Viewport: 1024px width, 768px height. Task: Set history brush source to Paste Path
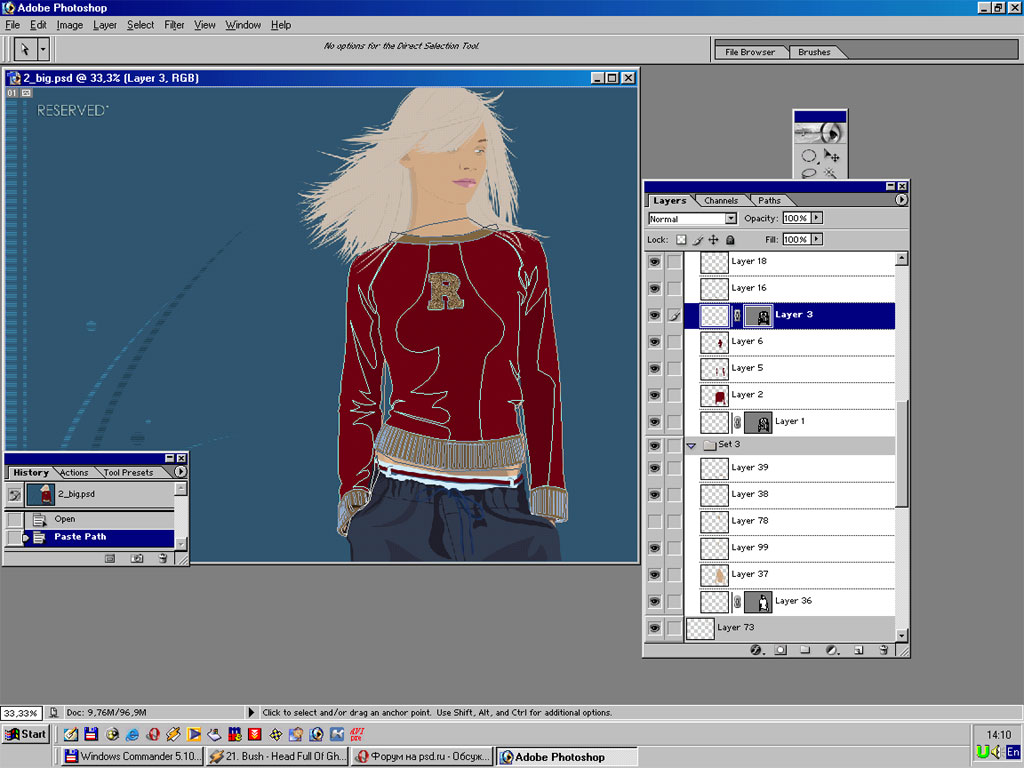pos(14,537)
